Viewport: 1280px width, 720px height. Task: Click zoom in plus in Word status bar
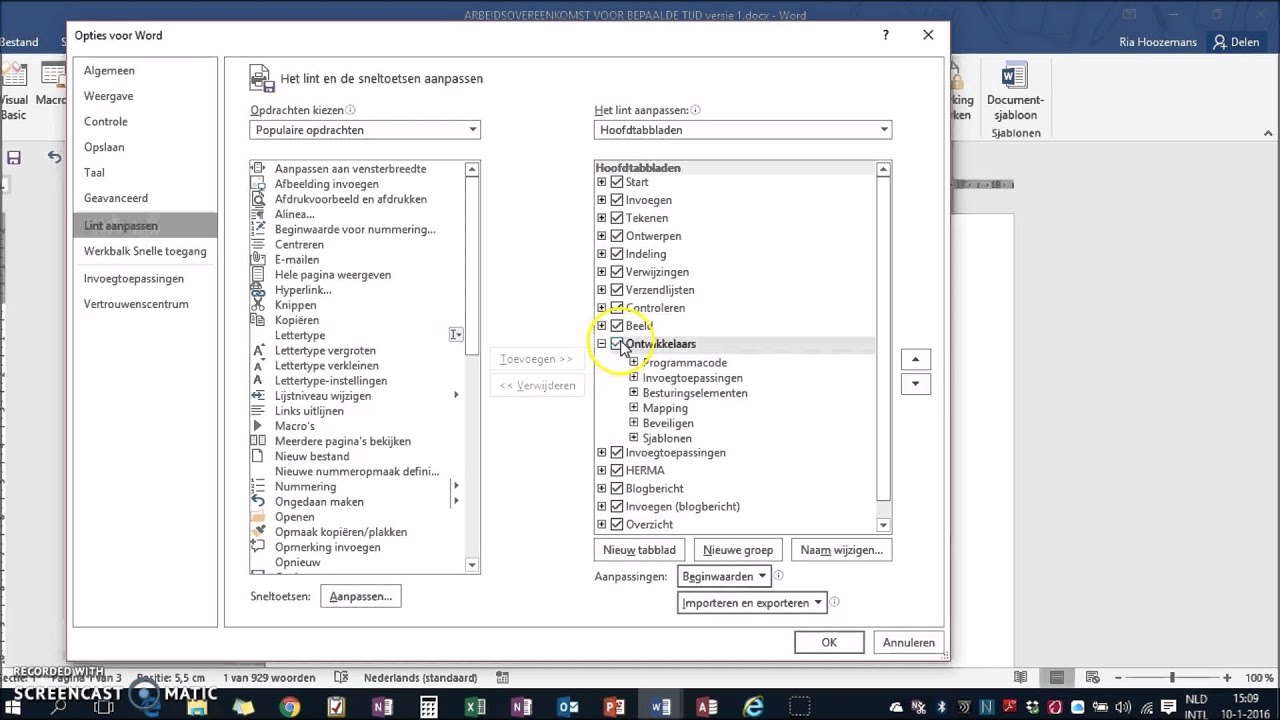click(1227, 678)
